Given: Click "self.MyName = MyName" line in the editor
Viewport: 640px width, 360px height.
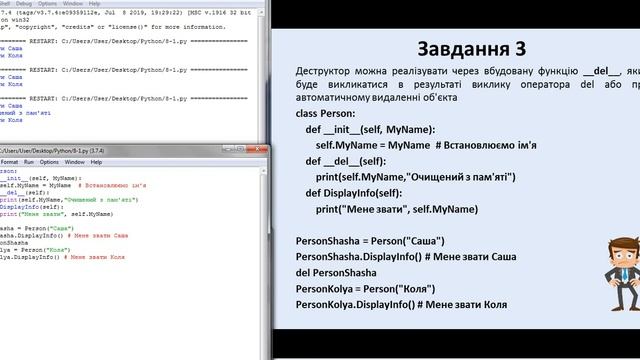Looking at the screenshot, I should click(73, 185).
